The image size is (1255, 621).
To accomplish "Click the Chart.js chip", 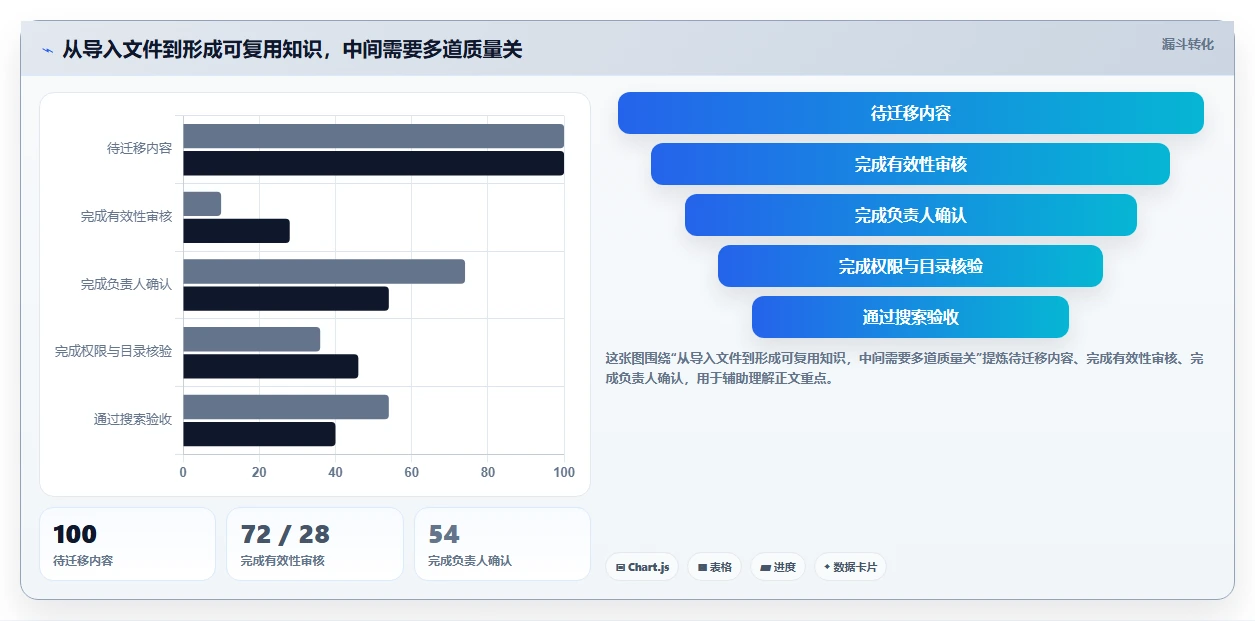I will click(642, 567).
